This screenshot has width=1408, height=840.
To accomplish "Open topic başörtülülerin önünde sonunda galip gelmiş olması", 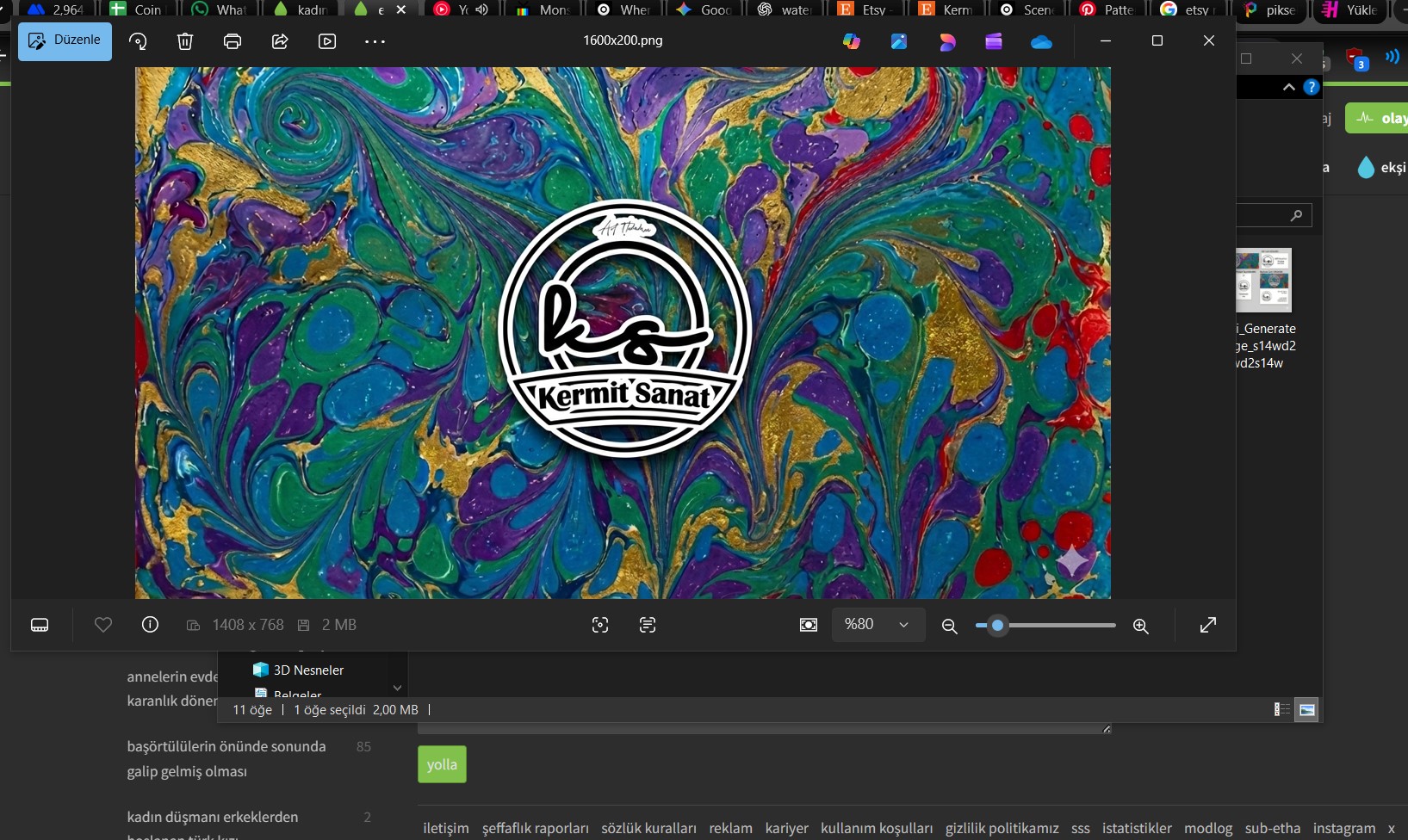I will pos(226,758).
